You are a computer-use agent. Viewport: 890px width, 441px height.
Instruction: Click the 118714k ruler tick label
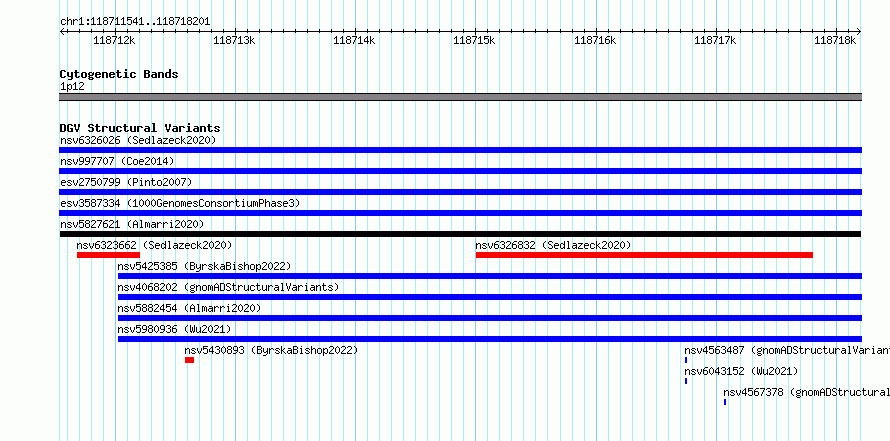[354, 40]
